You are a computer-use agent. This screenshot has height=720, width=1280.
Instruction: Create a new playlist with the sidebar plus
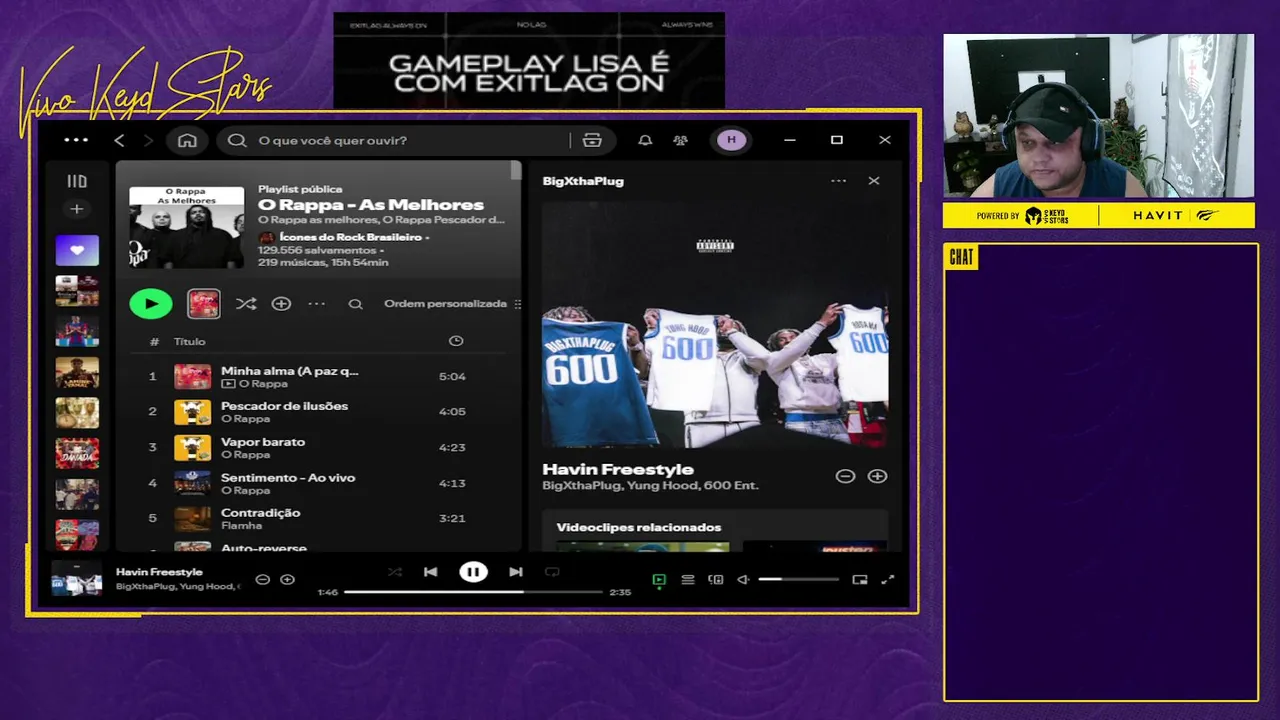coord(77,209)
